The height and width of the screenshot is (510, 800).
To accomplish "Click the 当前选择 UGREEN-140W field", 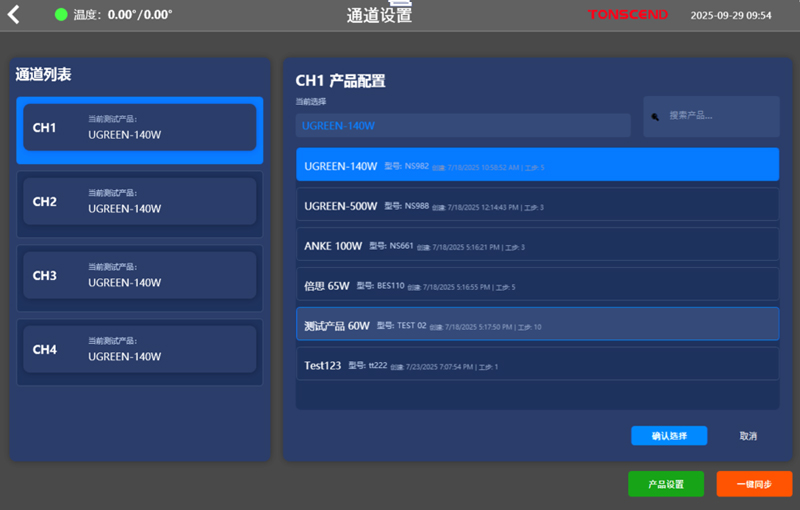I will coord(462,126).
